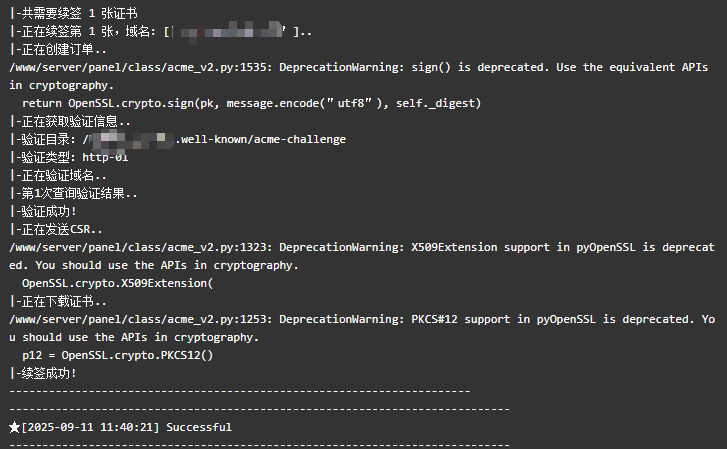This screenshot has width=727, height=449.
Task: Click the '共需要续签 1 张证书' line
Action: click(73, 13)
